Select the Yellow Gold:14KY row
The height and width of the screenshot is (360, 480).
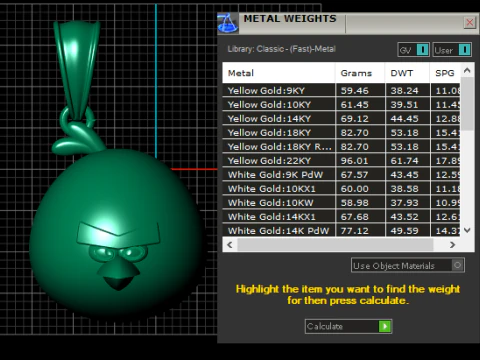[x=341, y=119]
